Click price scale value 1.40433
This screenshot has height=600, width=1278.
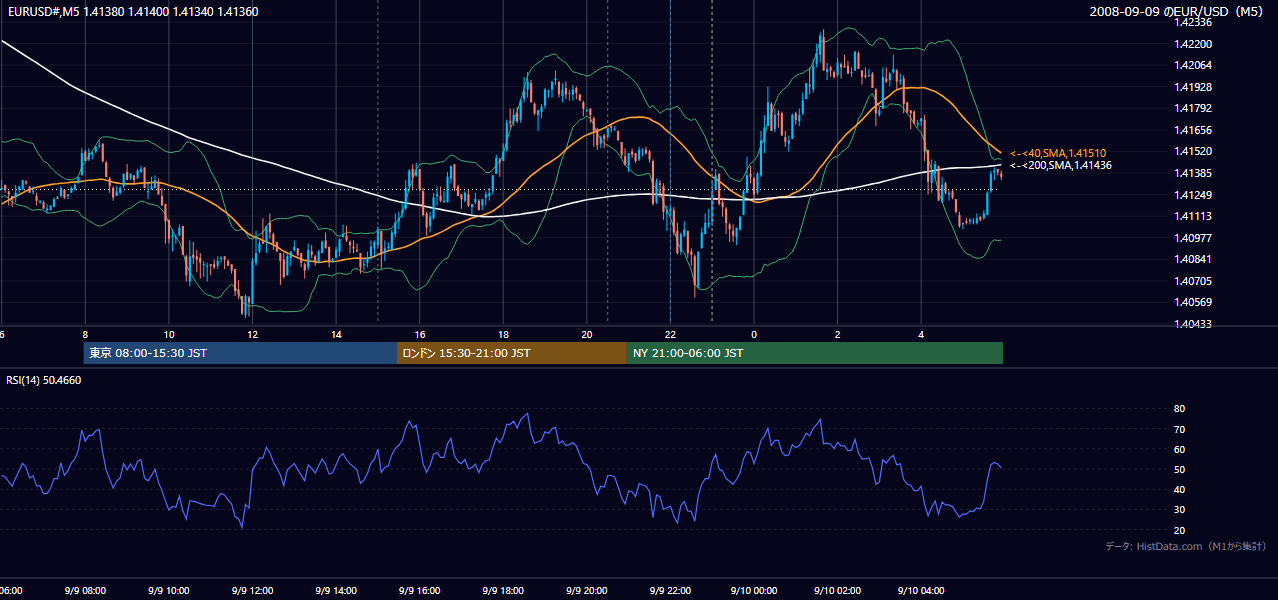[x=1194, y=324]
